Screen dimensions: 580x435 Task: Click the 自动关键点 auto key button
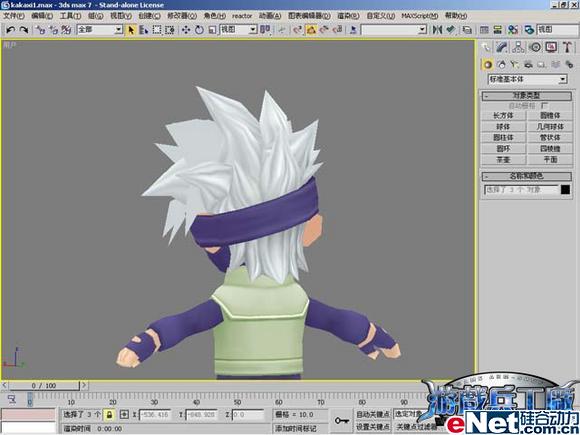[x=372, y=414]
